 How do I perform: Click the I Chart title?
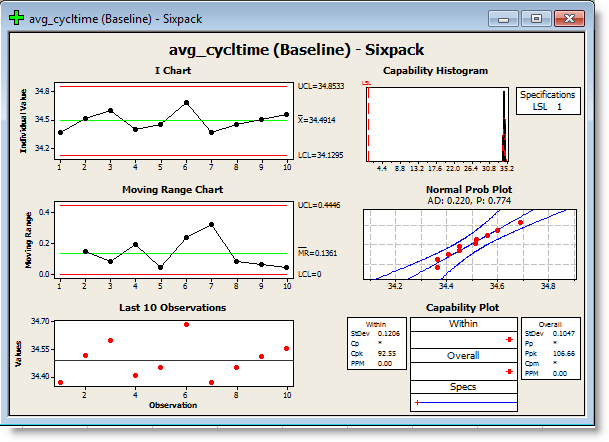tap(173, 71)
